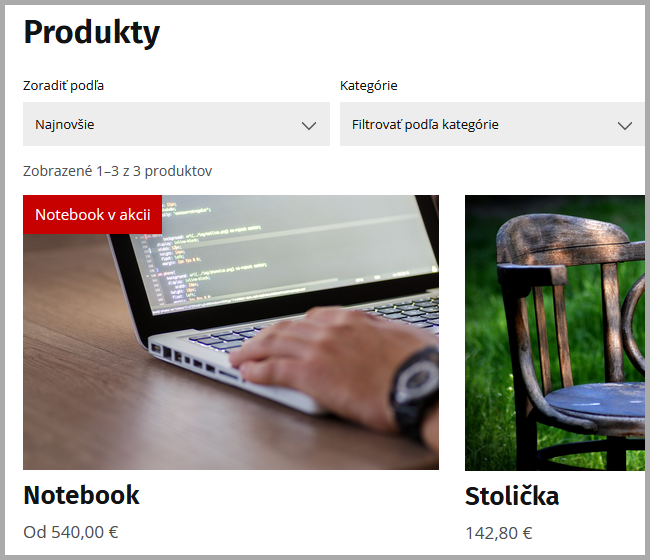Click the Notebook product title link
The image size is (650, 560).
tap(81, 495)
